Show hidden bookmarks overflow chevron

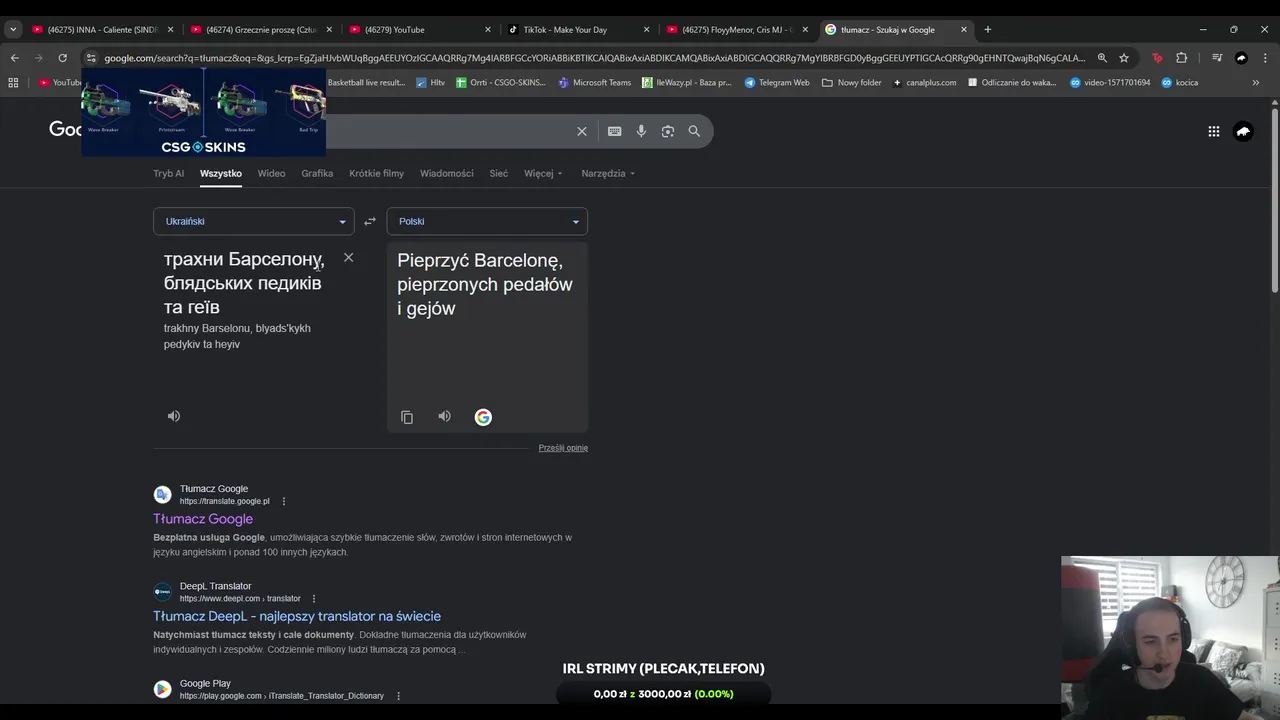coord(1256,83)
